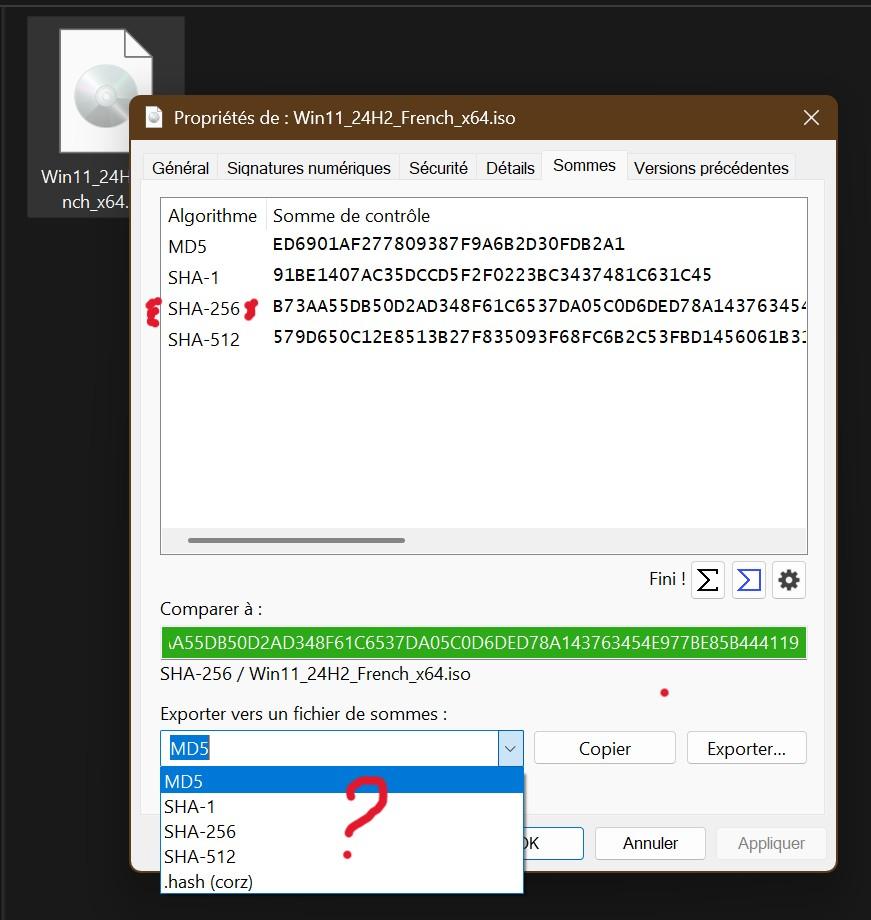
Task: Open the Versions précédentes tab
Action: tap(711, 168)
